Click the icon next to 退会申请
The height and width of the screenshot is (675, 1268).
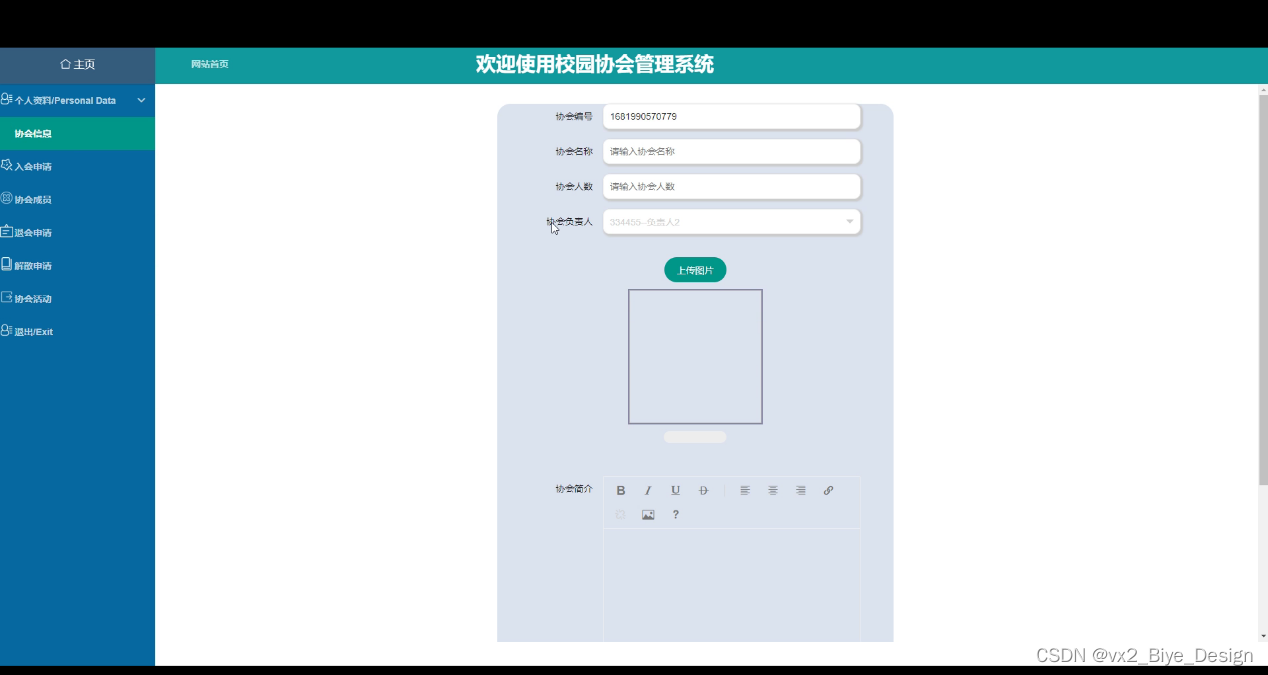6,231
